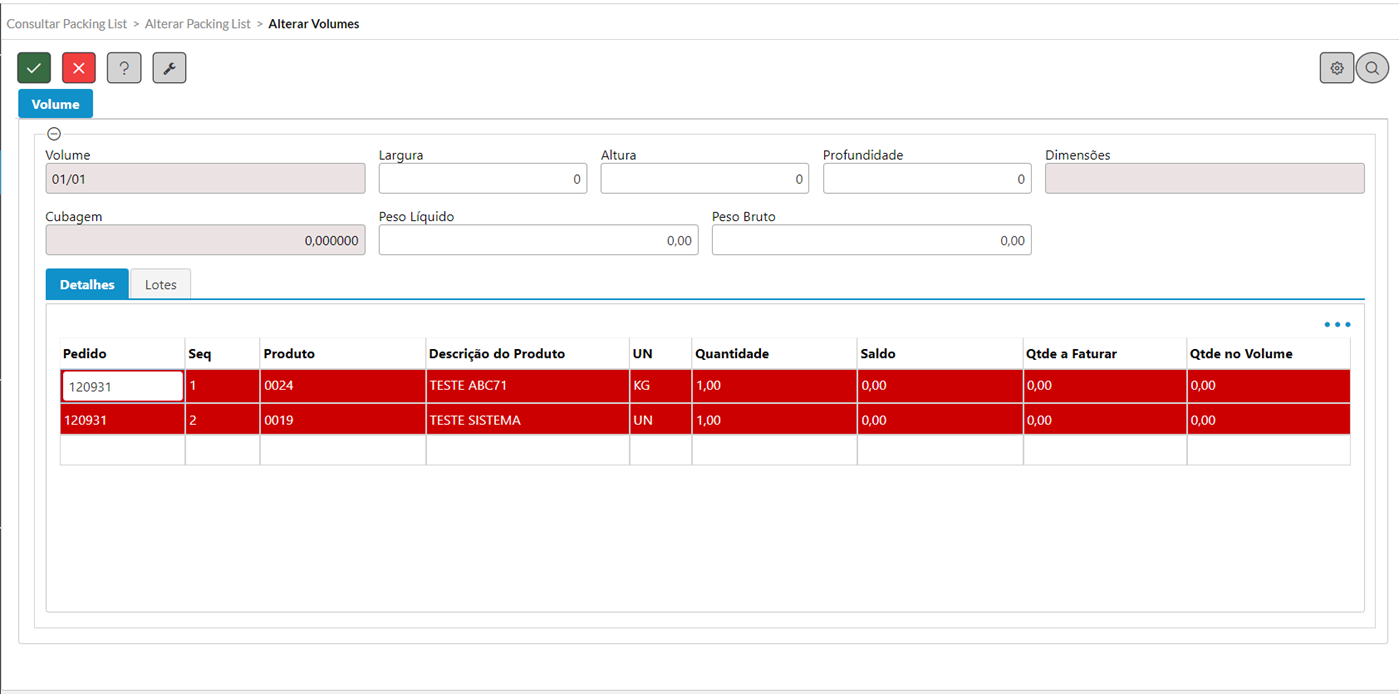Confirm changes with the green checkmark button

pyautogui.click(x=34, y=68)
